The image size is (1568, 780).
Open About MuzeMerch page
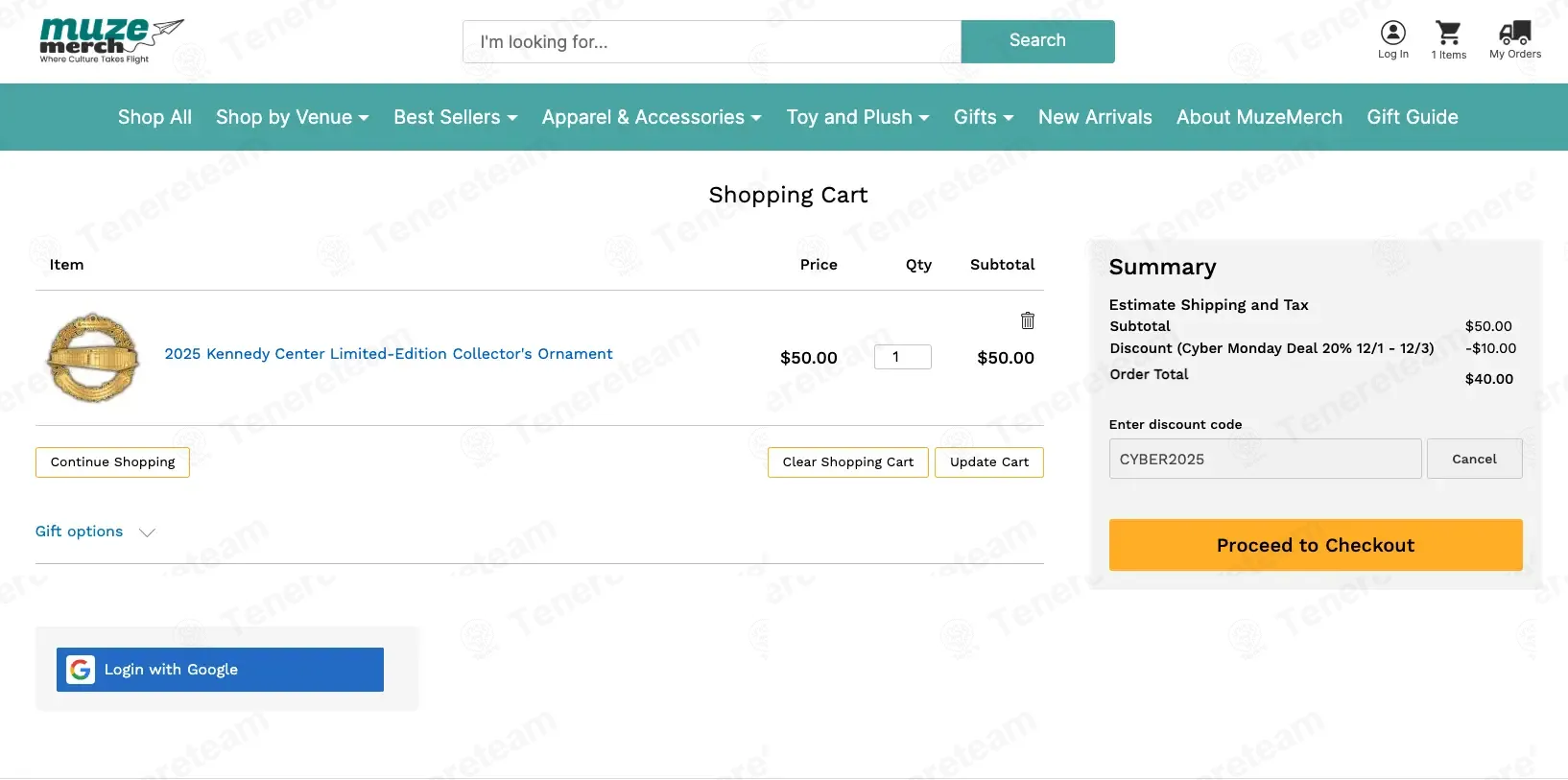point(1259,117)
